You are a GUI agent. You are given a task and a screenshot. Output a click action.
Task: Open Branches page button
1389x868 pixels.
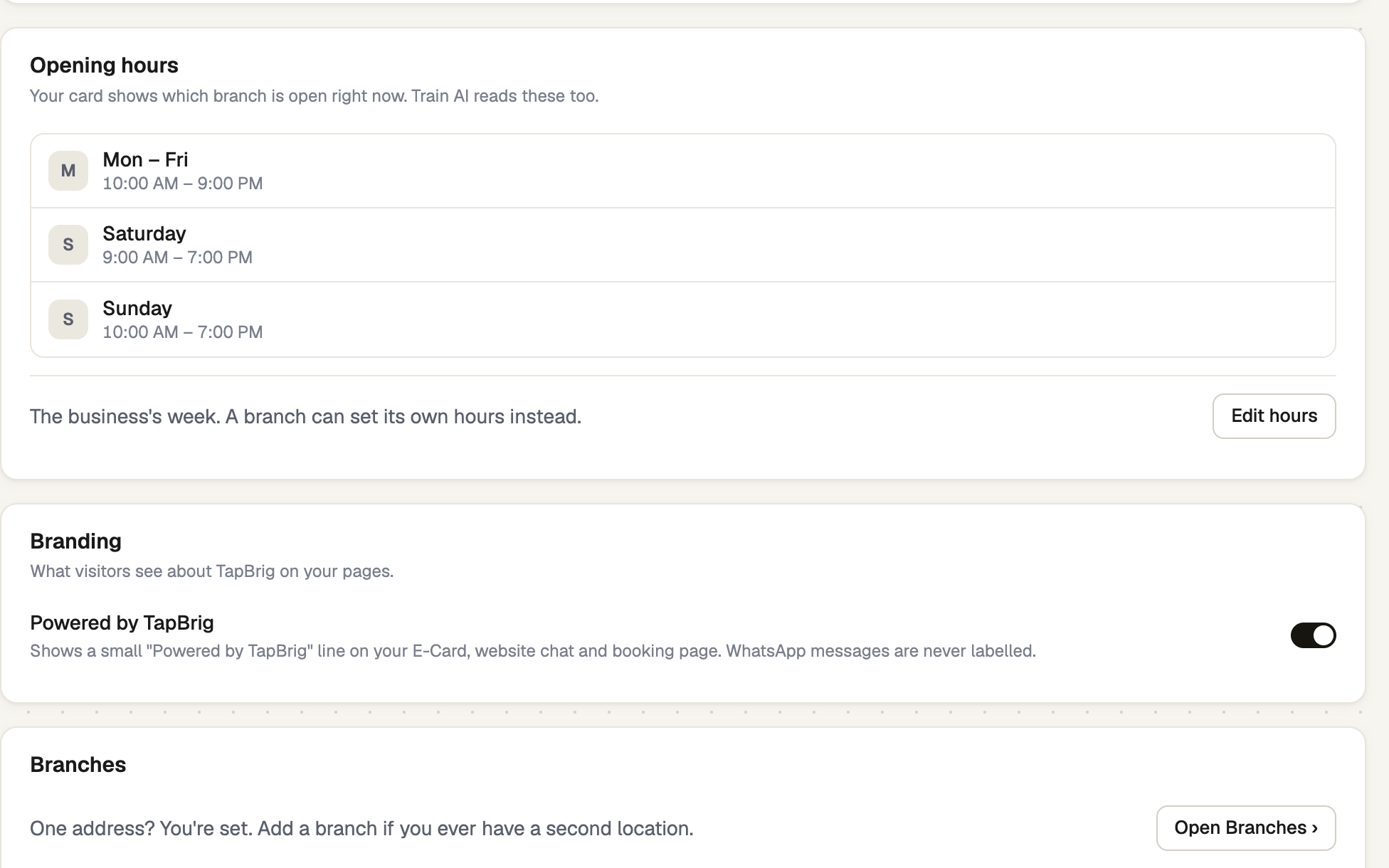pyautogui.click(x=1246, y=828)
